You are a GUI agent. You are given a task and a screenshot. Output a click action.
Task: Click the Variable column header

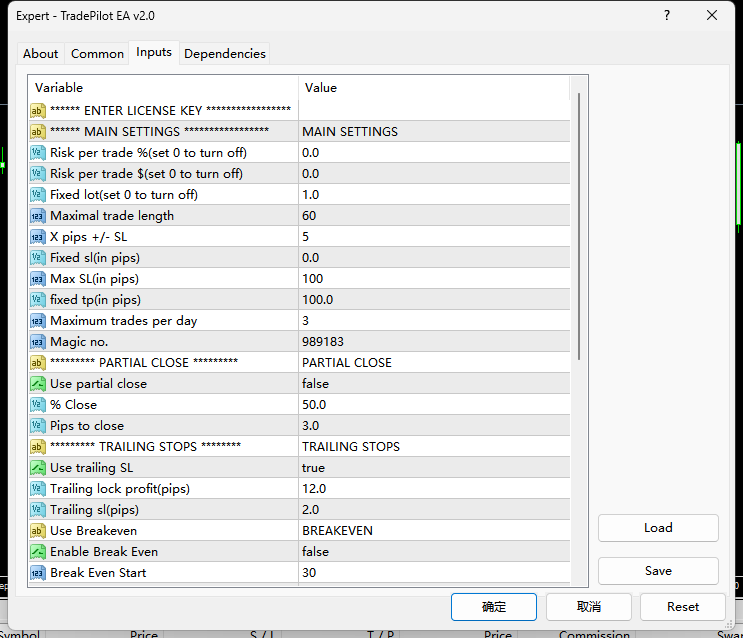point(163,88)
